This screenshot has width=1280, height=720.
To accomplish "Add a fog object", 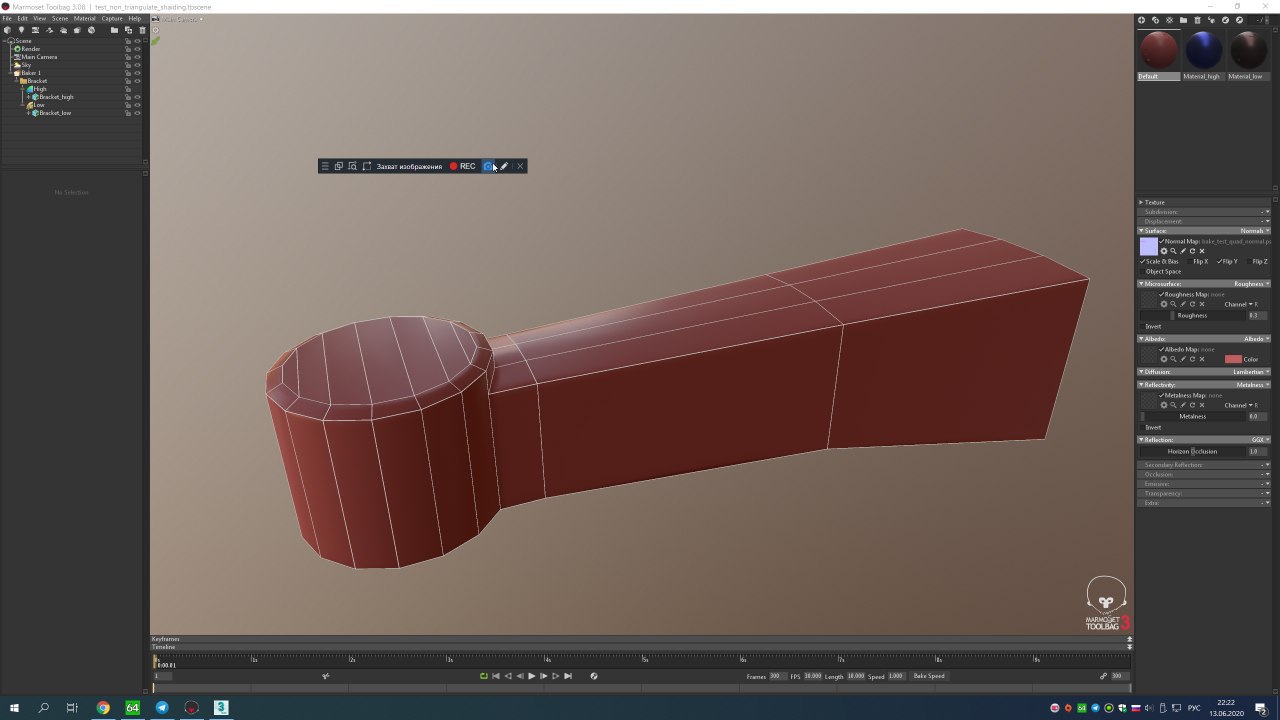I will pos(63,30).
